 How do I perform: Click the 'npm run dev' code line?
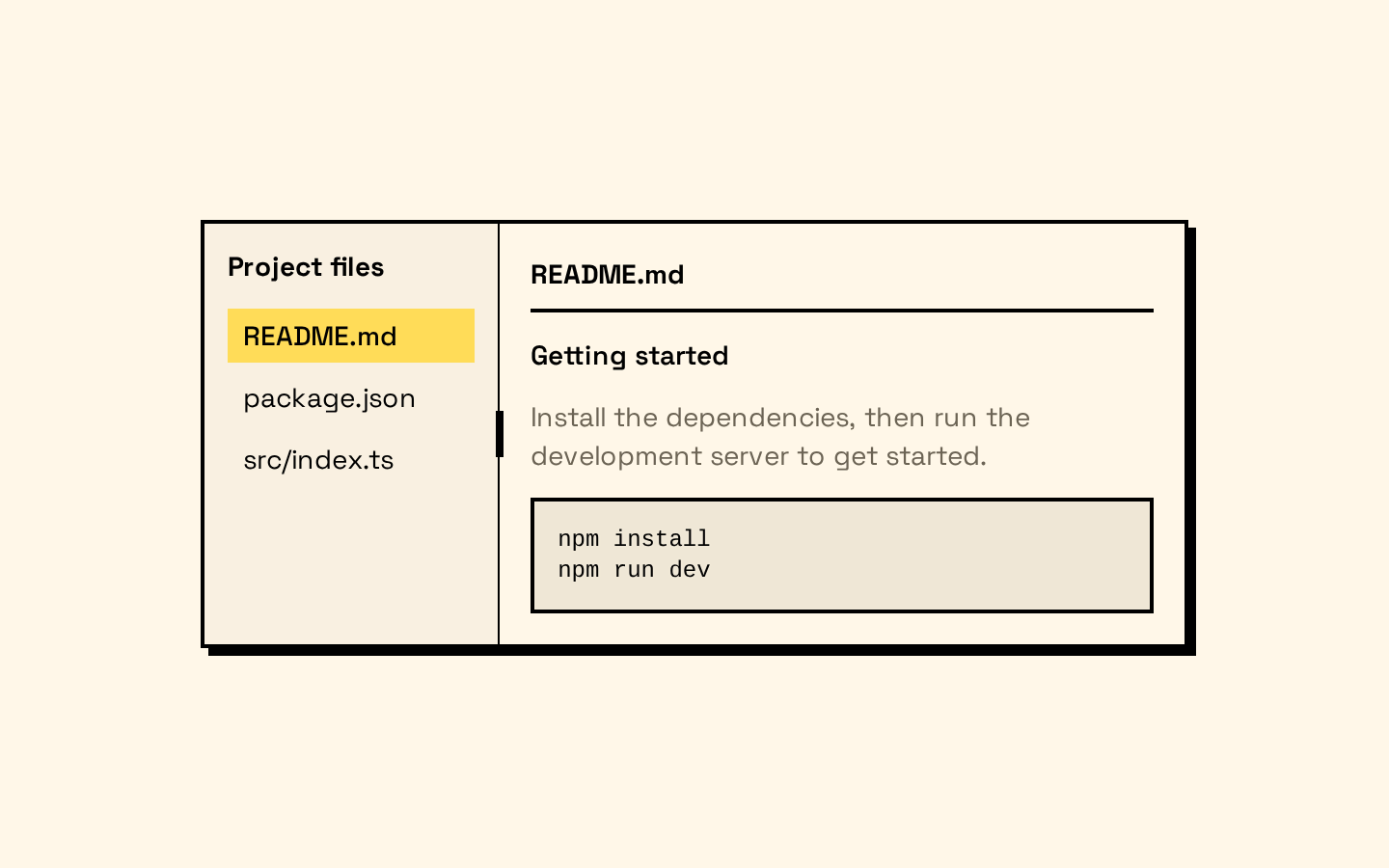pyautogui.click(x=634, y=569)
